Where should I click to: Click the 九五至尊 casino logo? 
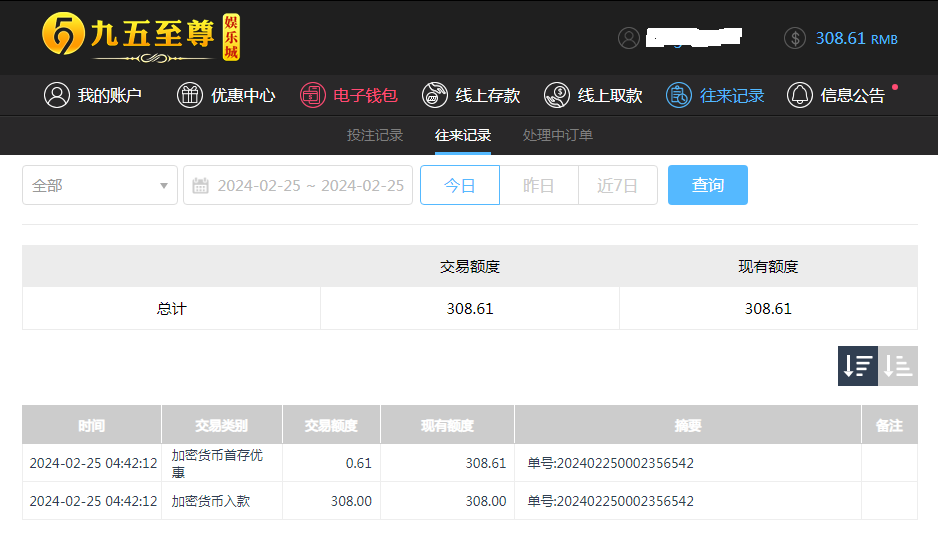(141, 37)
